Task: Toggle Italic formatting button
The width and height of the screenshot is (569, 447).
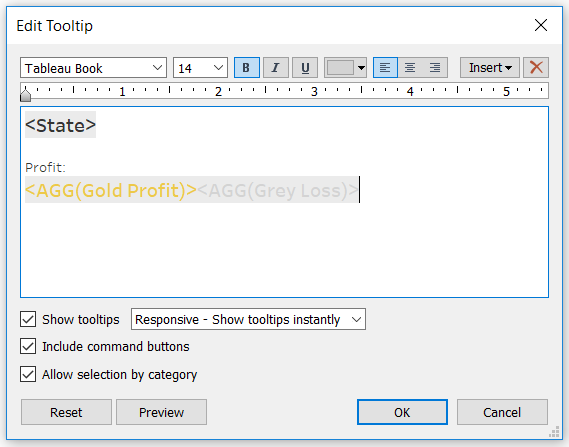Action: [276, 67]
